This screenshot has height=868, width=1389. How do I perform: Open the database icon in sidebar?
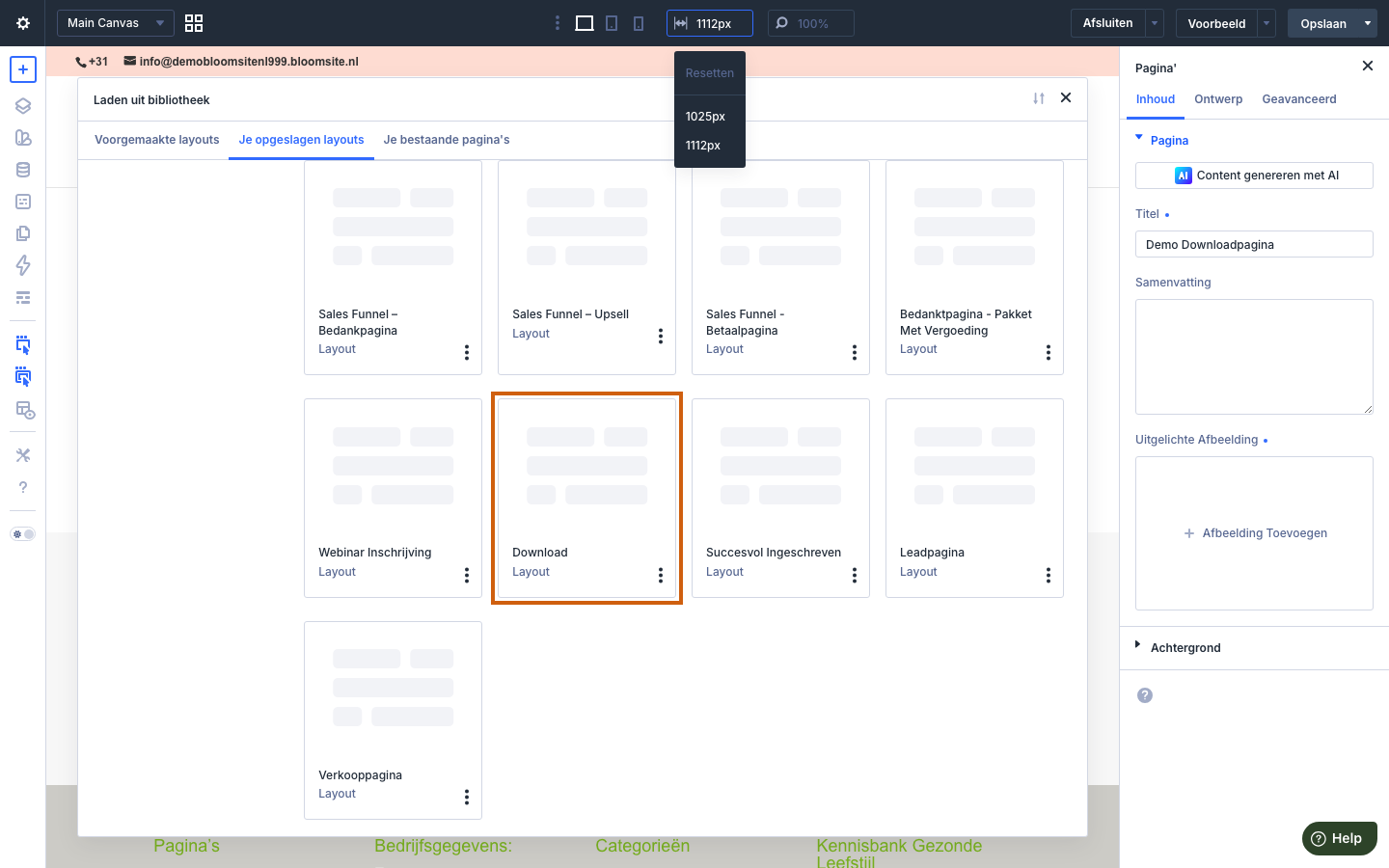[x=23, y=170]
